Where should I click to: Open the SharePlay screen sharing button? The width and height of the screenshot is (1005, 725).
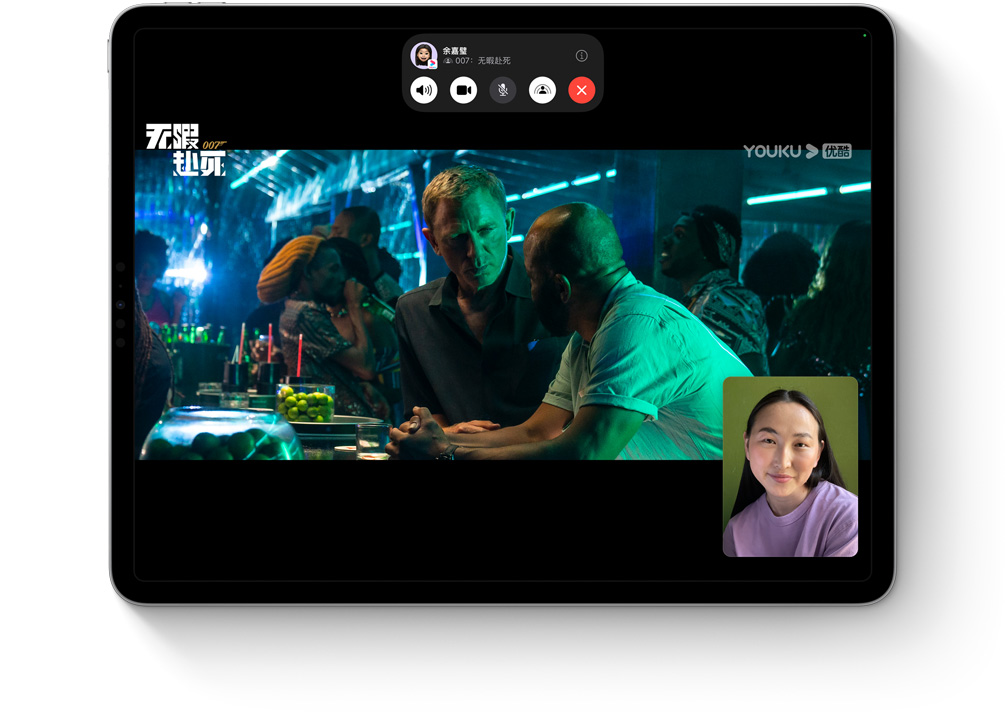[x=542, y=90]
